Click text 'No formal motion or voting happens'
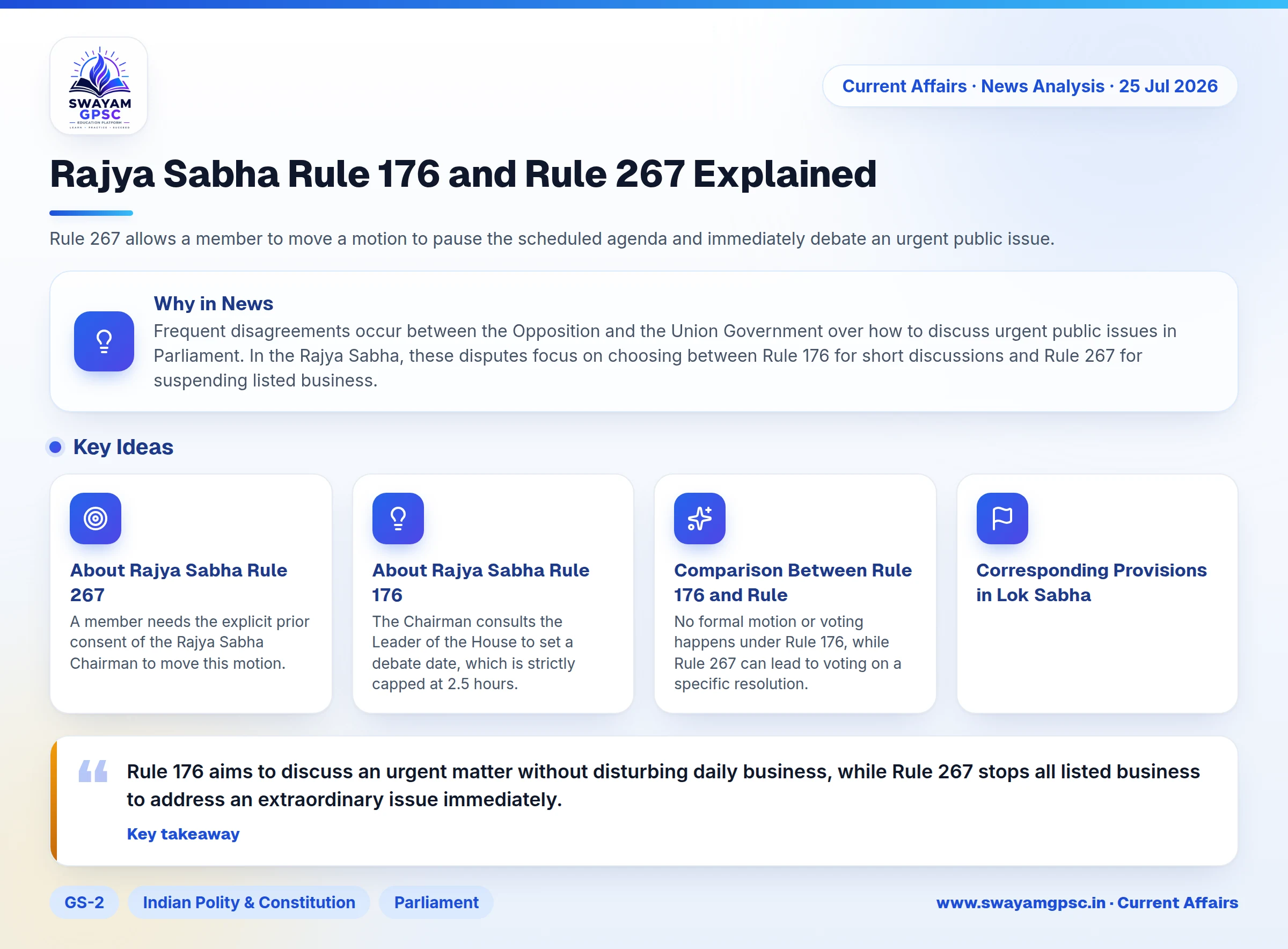The width and height of the screenshot is (1288, 949). click(x=787, y=653)
